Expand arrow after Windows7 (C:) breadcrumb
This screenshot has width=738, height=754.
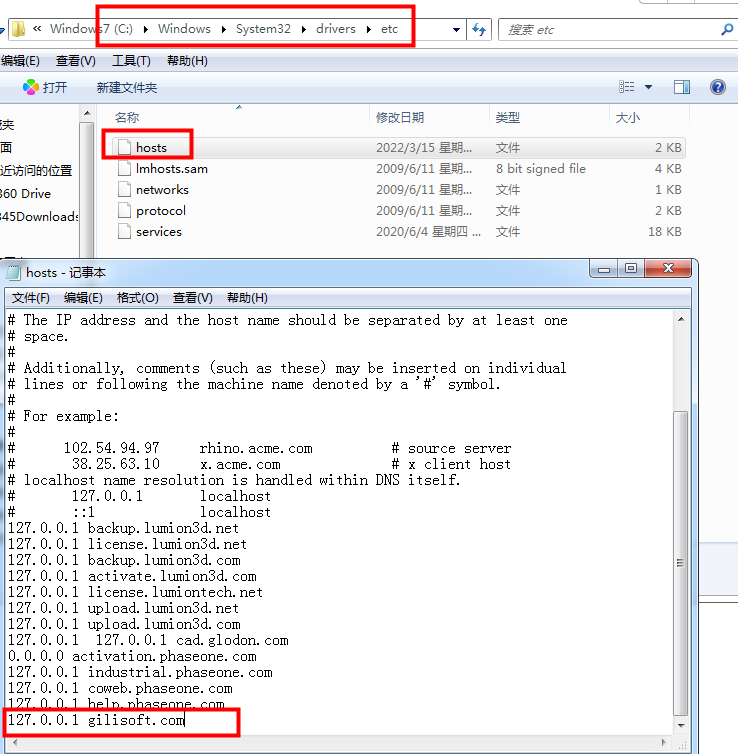point(146,29)
